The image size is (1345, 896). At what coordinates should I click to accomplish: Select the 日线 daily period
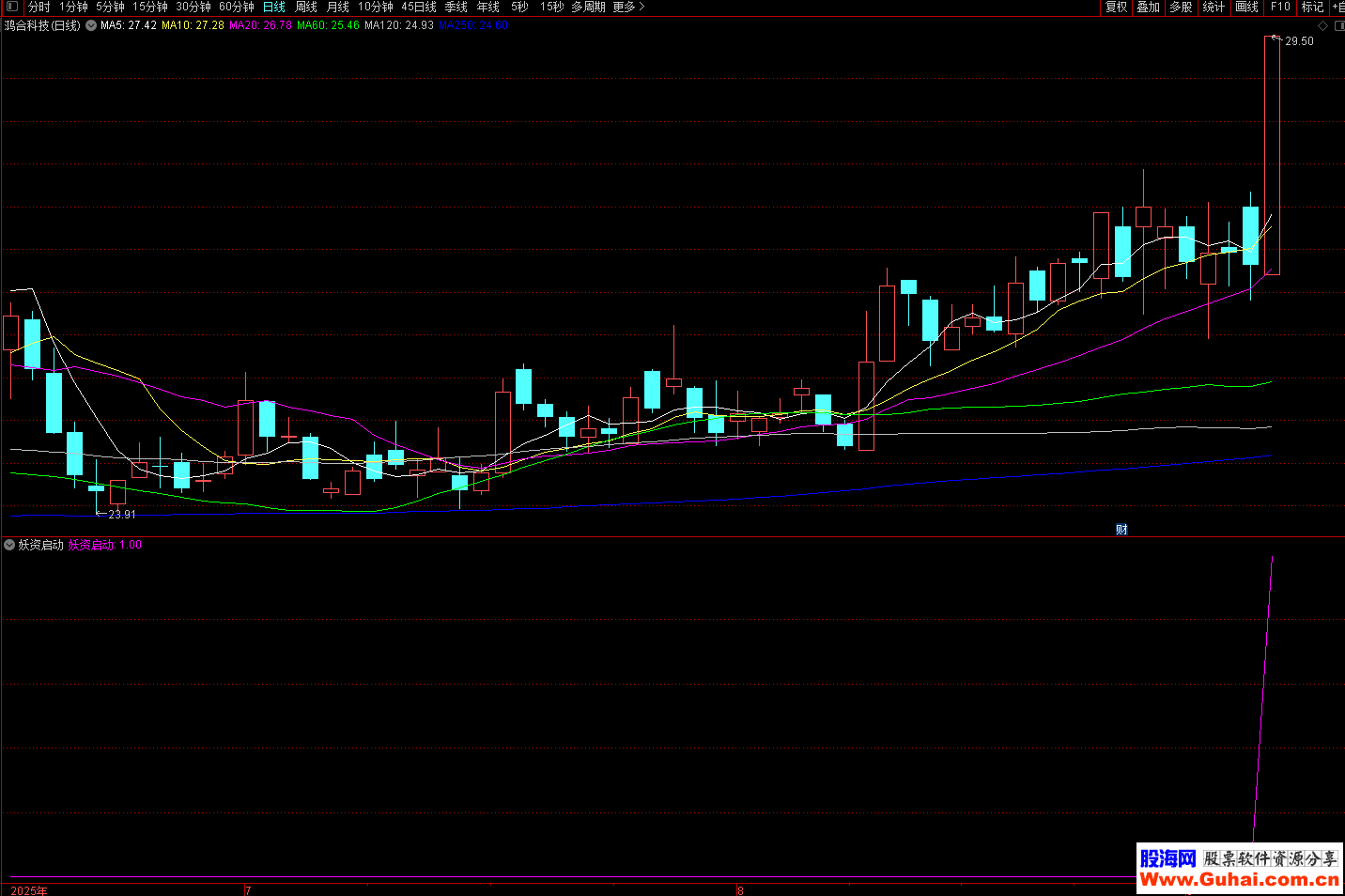pyautogui.click(x=274, y=7)
